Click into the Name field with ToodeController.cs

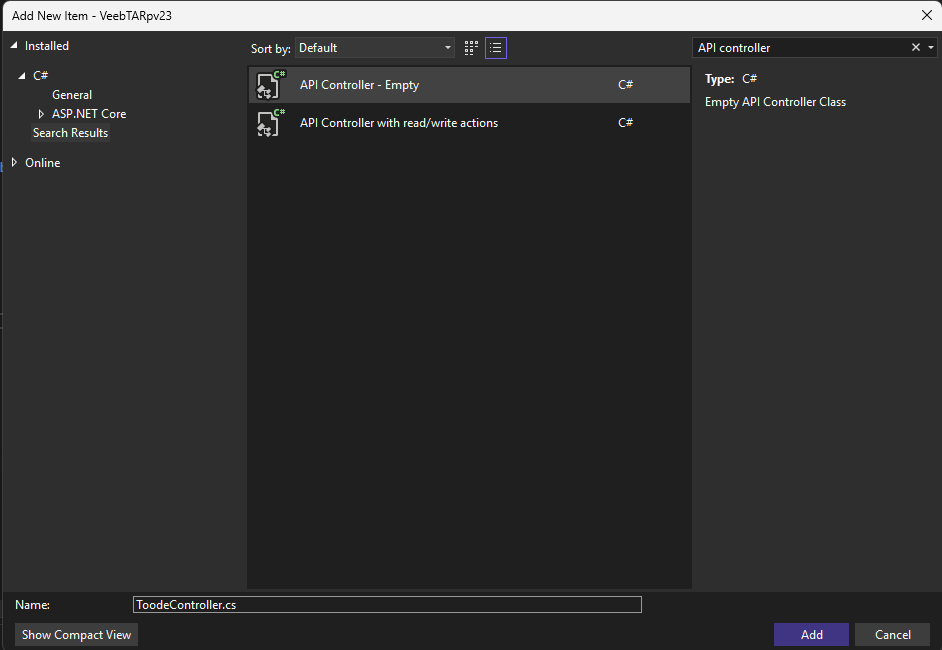387,605
